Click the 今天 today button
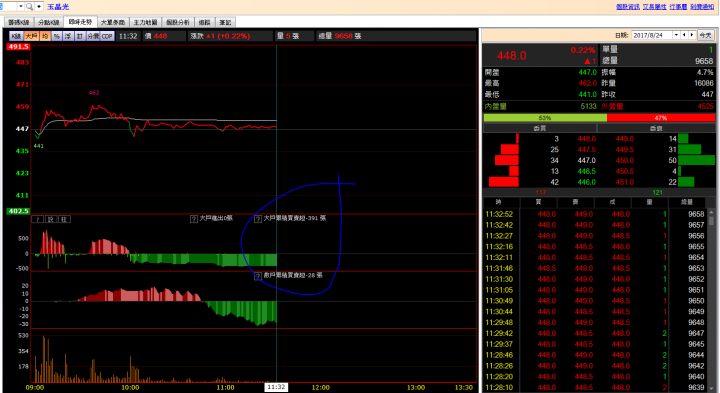720x393 pixels. click(705, 35)
